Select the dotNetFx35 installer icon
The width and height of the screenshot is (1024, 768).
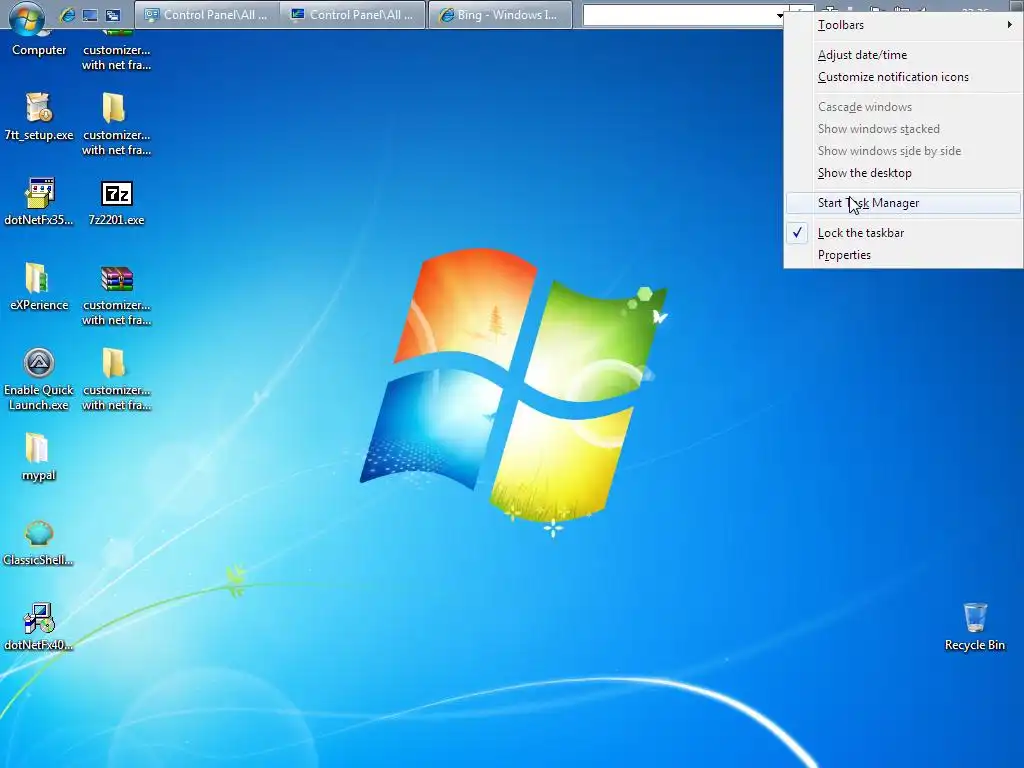pos(39,202)
